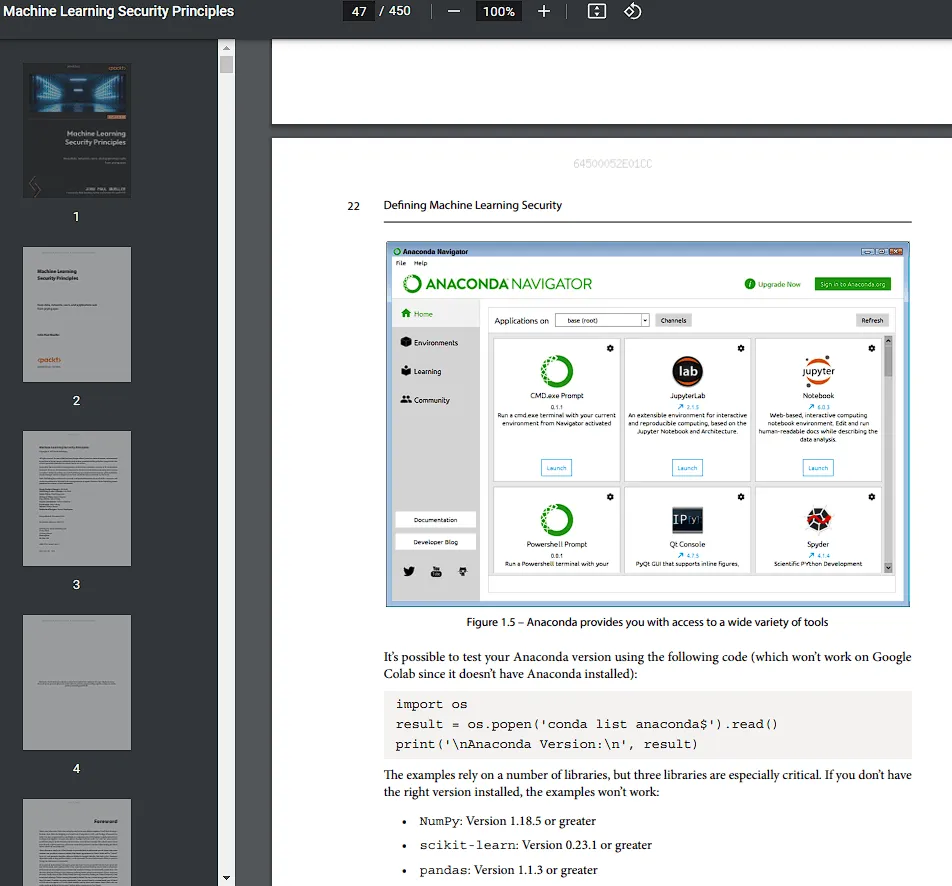The image size is (952, 886).
Task: Click the Qt Console IPython icon
Action: pyautogui.click(x=687, y=520)
